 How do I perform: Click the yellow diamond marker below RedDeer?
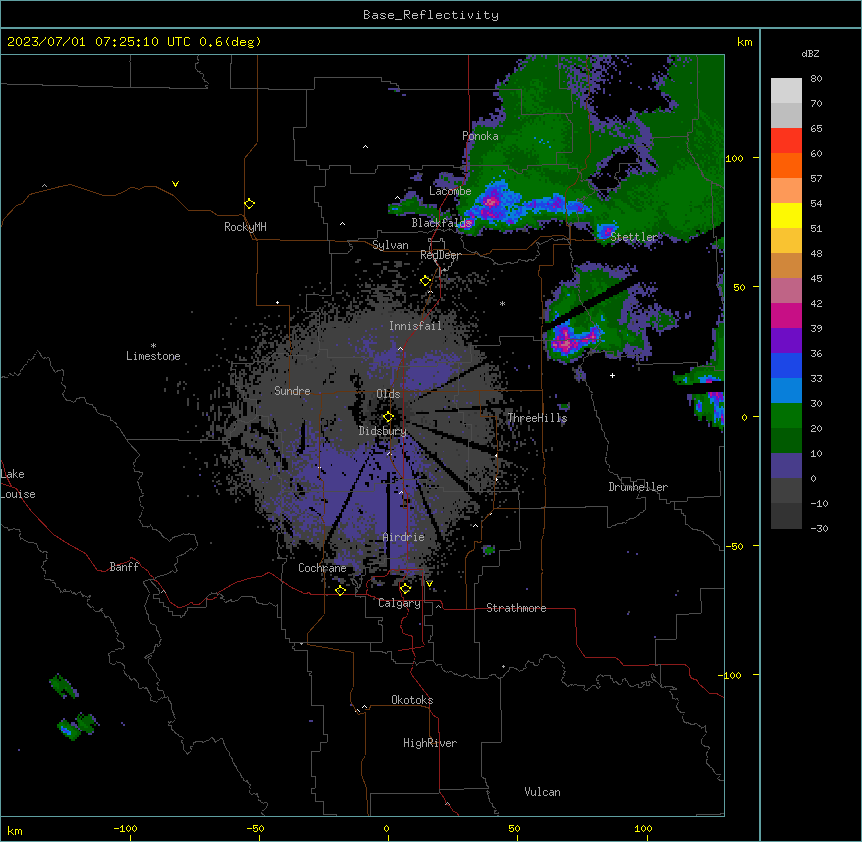425,281
